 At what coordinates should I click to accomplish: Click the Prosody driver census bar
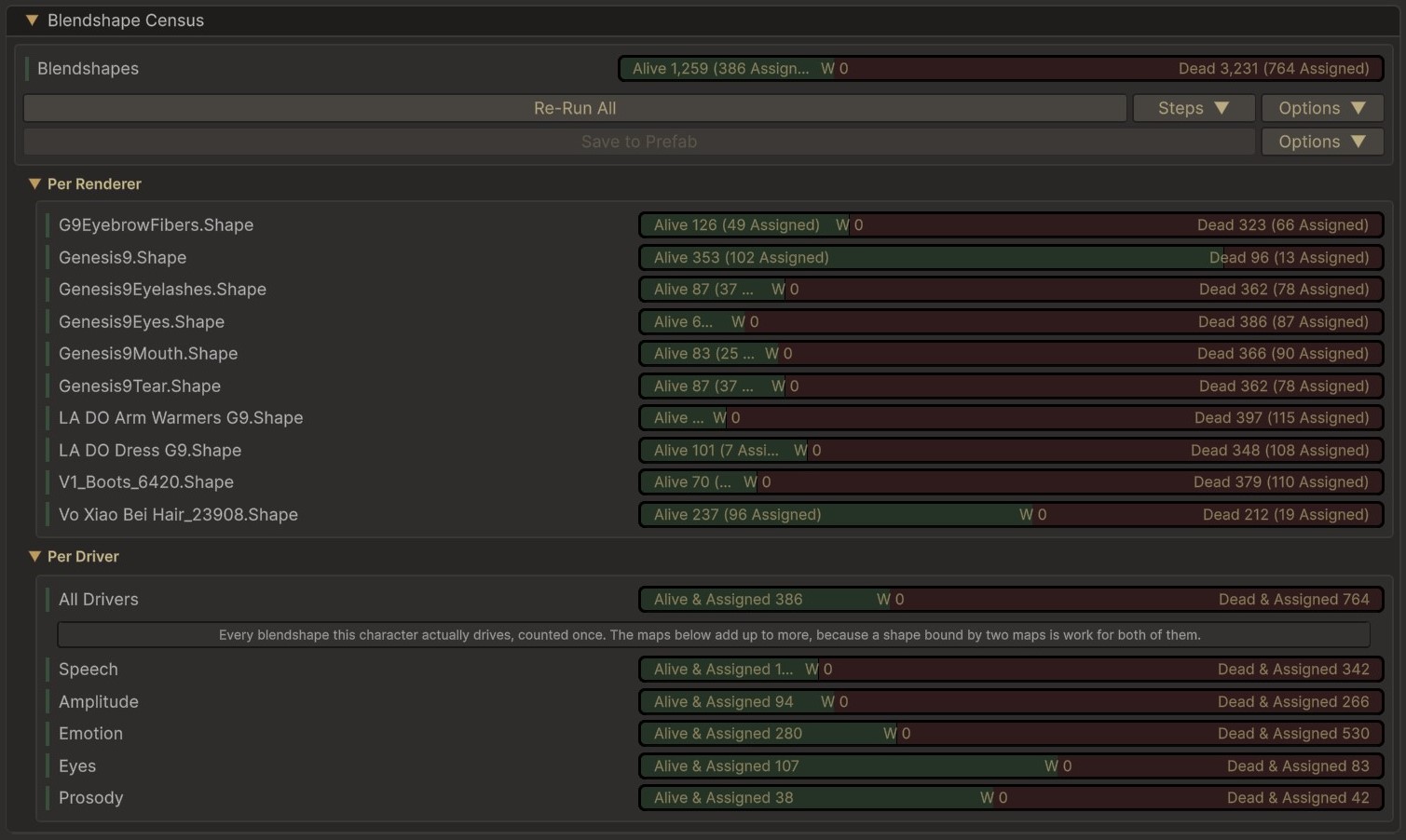coord(1011,798)
